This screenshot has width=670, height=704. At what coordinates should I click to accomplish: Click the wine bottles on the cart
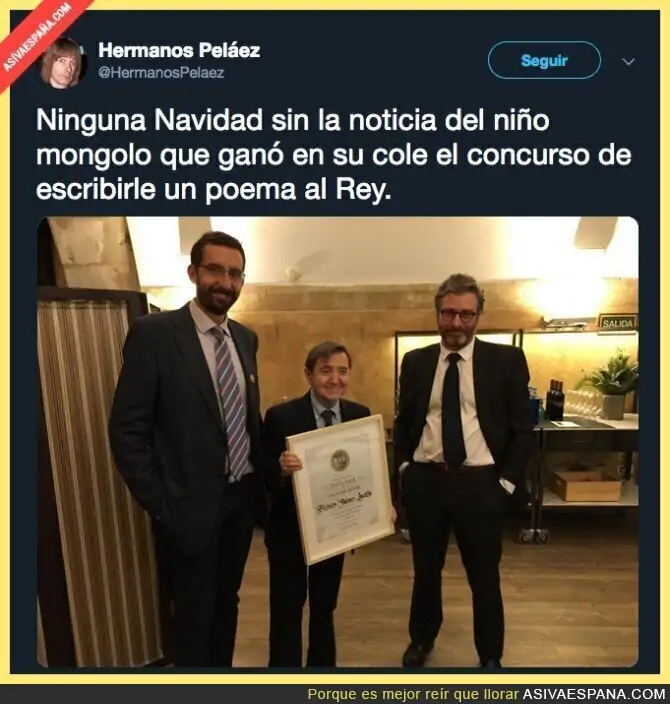(555, 400)
